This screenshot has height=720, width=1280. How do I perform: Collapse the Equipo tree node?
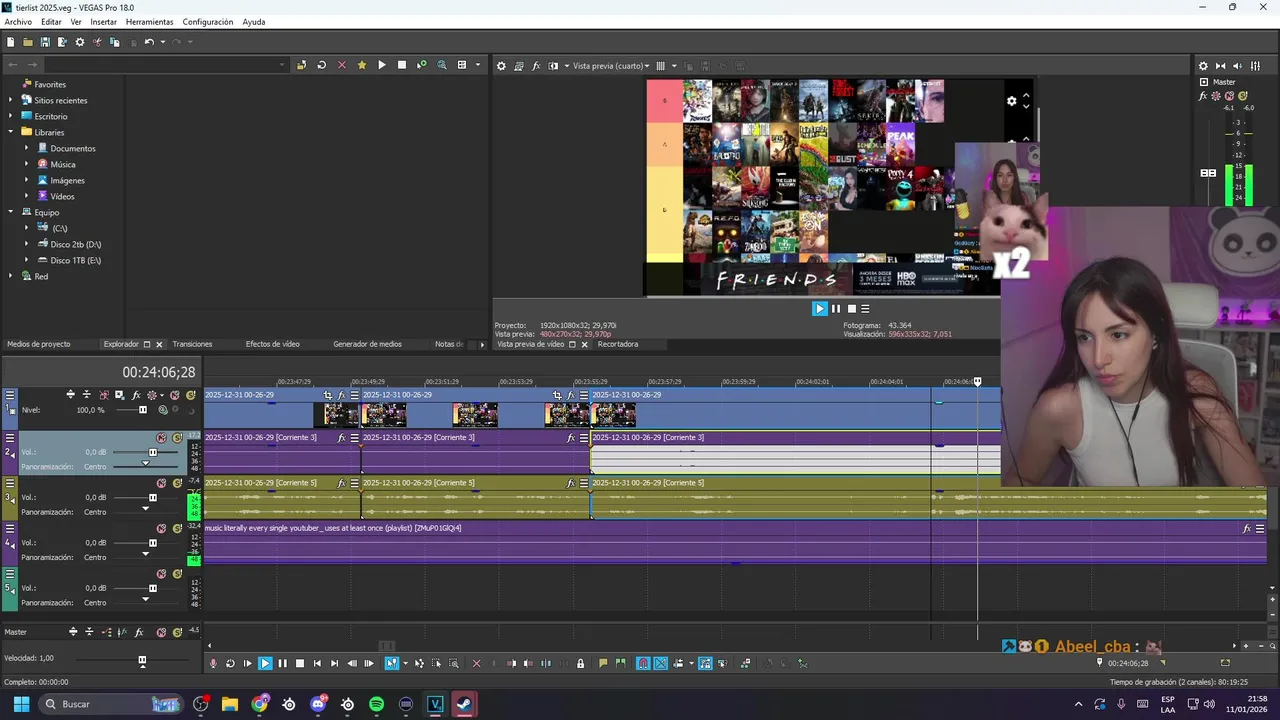pyautogui.click(x=11, y=212)
